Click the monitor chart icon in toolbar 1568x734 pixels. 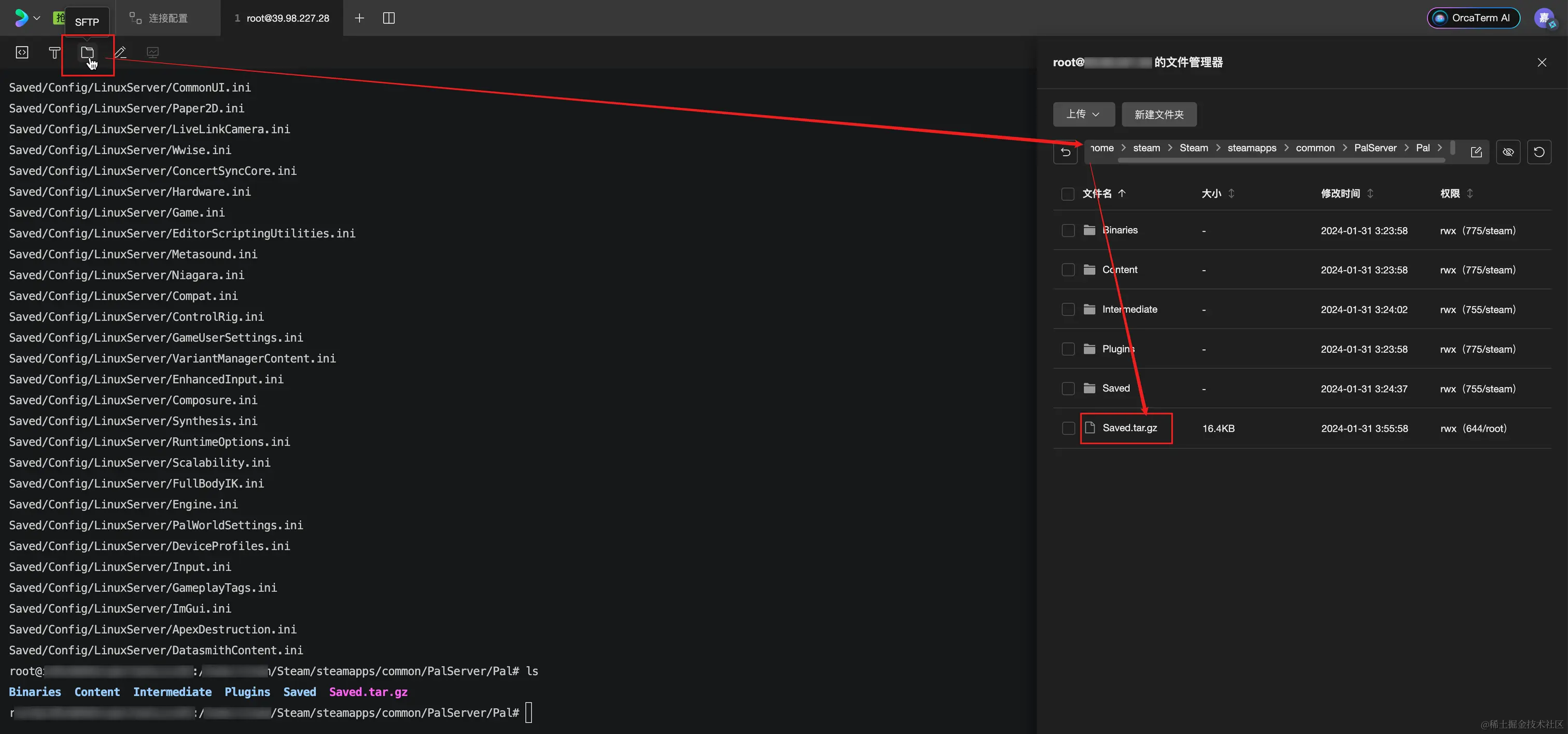pyautogui.click(x=153, y=52)
